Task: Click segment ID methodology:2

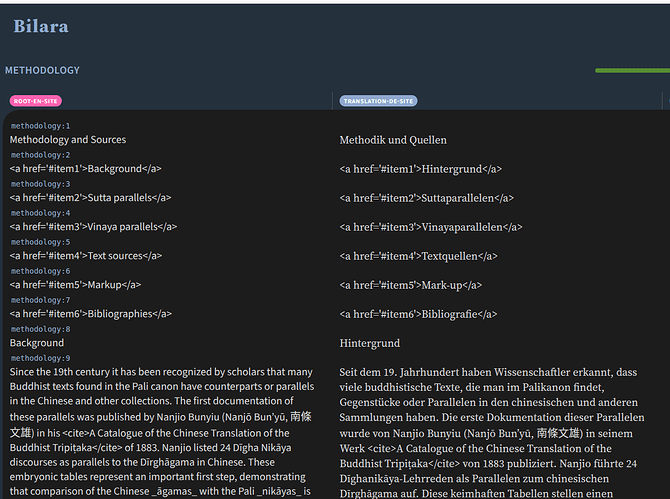Action: tap(40, 155)
